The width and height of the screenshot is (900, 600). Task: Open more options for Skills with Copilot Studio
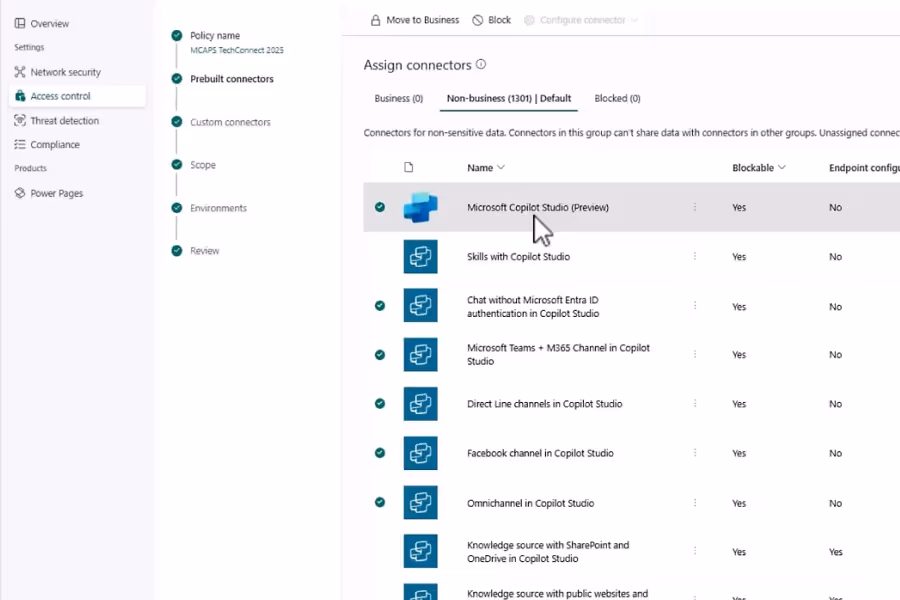(x=695, y=256)
